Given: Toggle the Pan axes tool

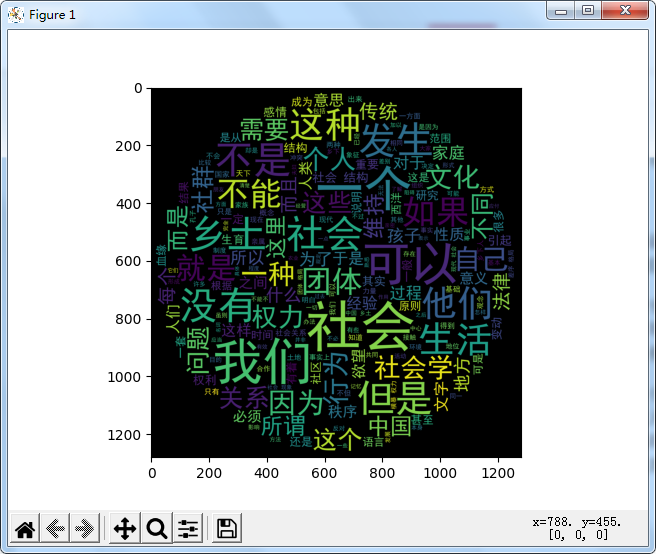Looking at the screenshot, I should tap(125, 528).
